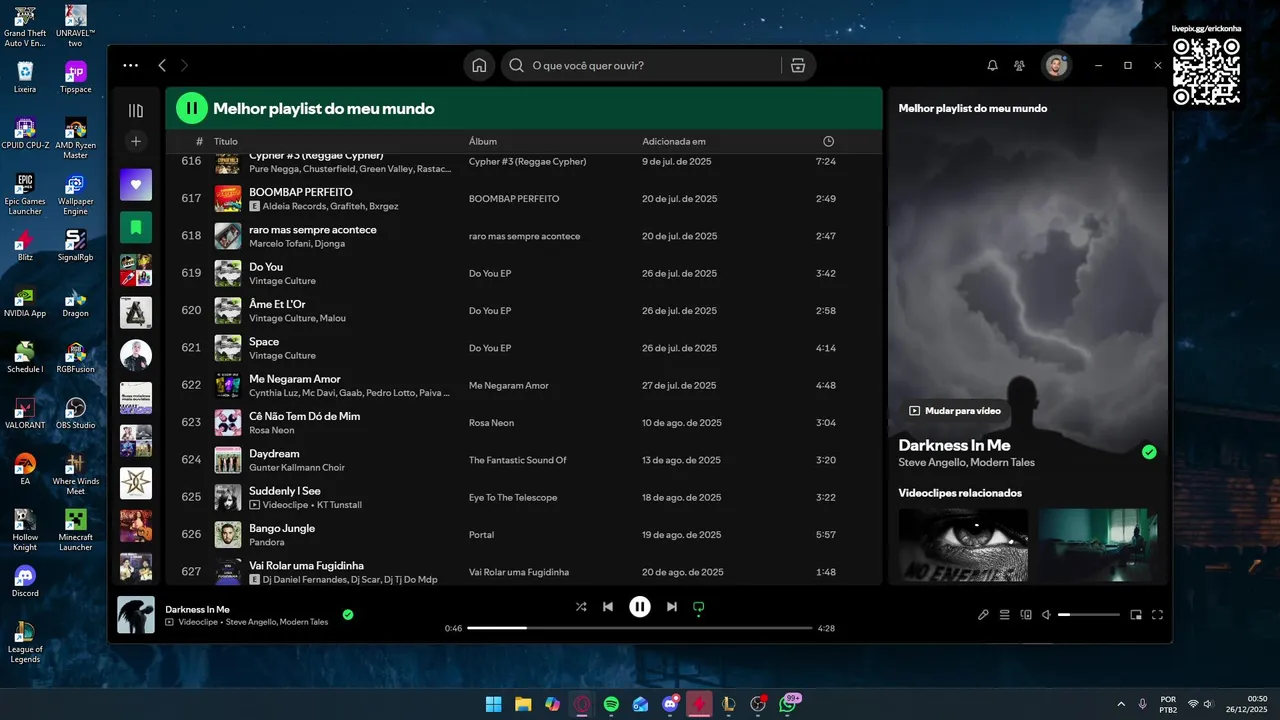Toggle repeat mode
This screenshot has width=1280, height=720.
pos(699,606)
